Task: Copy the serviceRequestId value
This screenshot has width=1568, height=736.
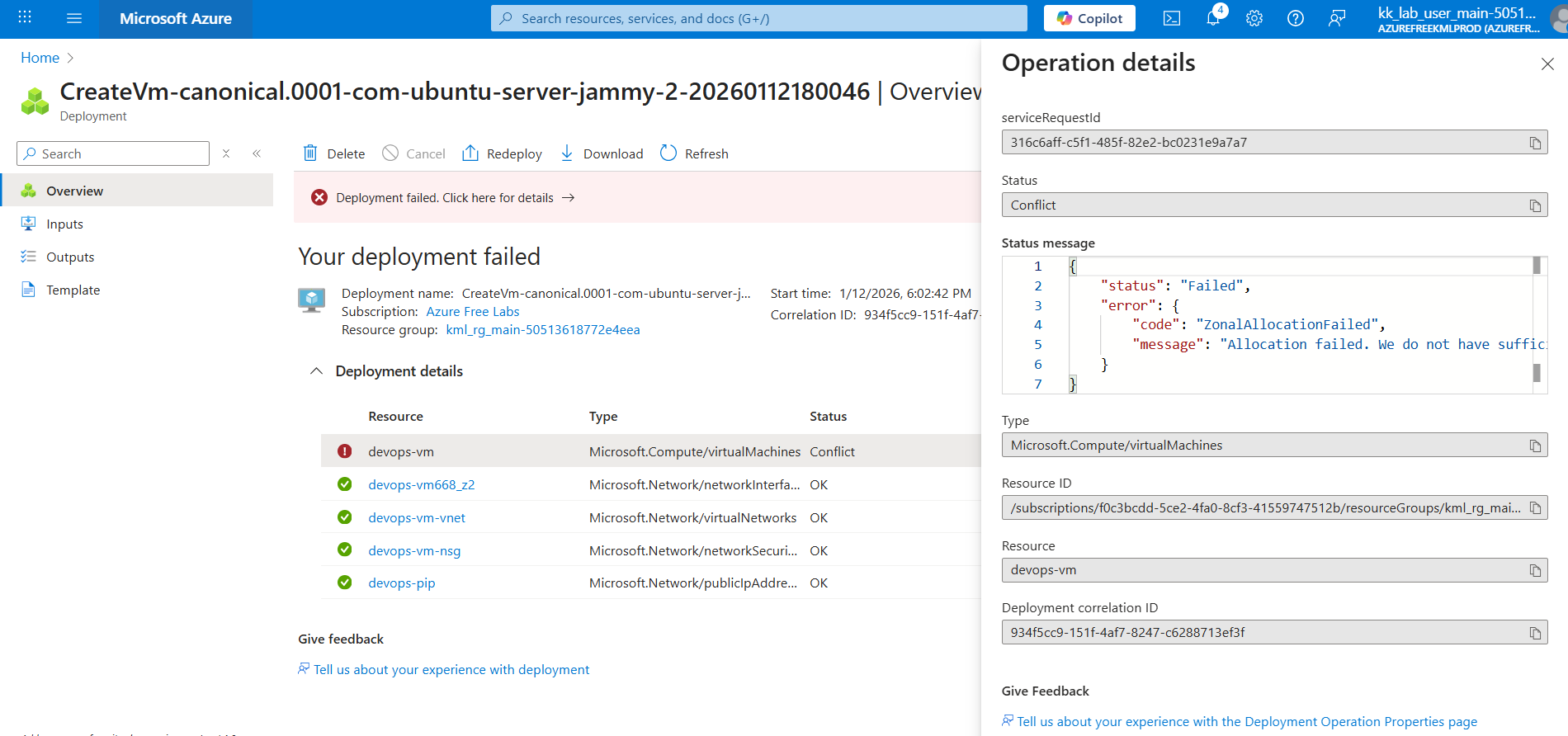Action: click(x=1535, y=143)
